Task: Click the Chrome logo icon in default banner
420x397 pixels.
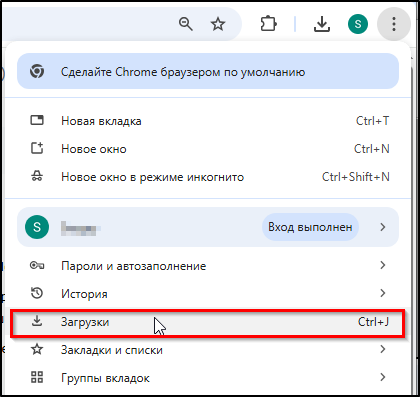Action: (37, 71)
